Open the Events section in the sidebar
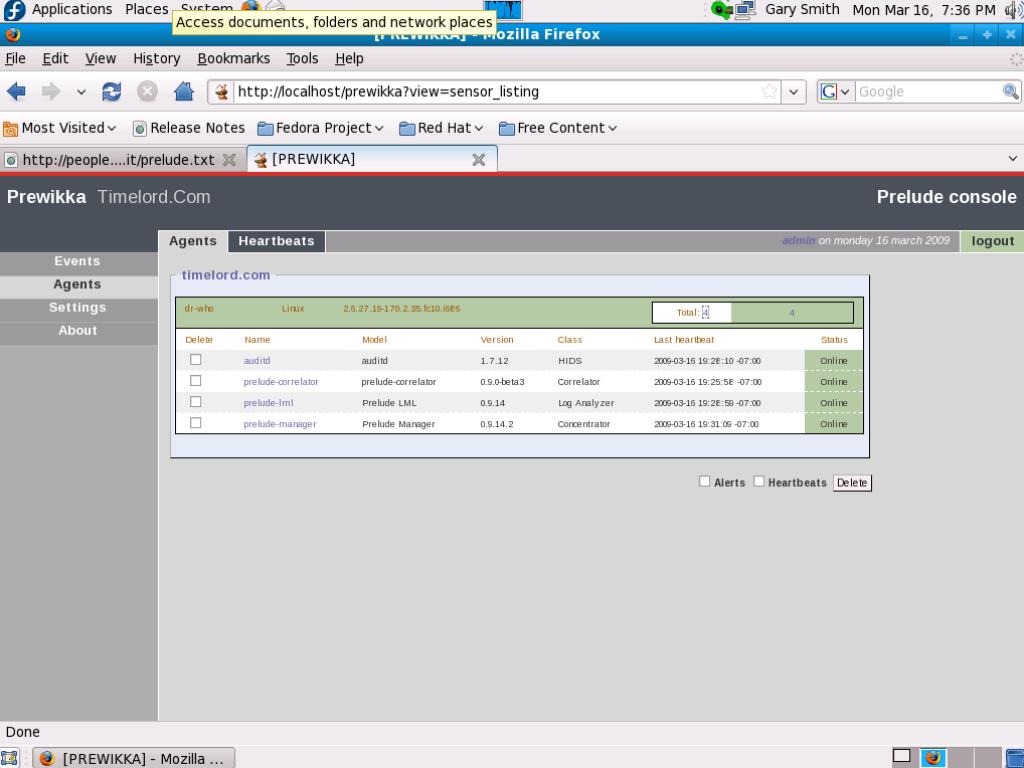This screenshot has width=1024, height=768. click(78, 261)
